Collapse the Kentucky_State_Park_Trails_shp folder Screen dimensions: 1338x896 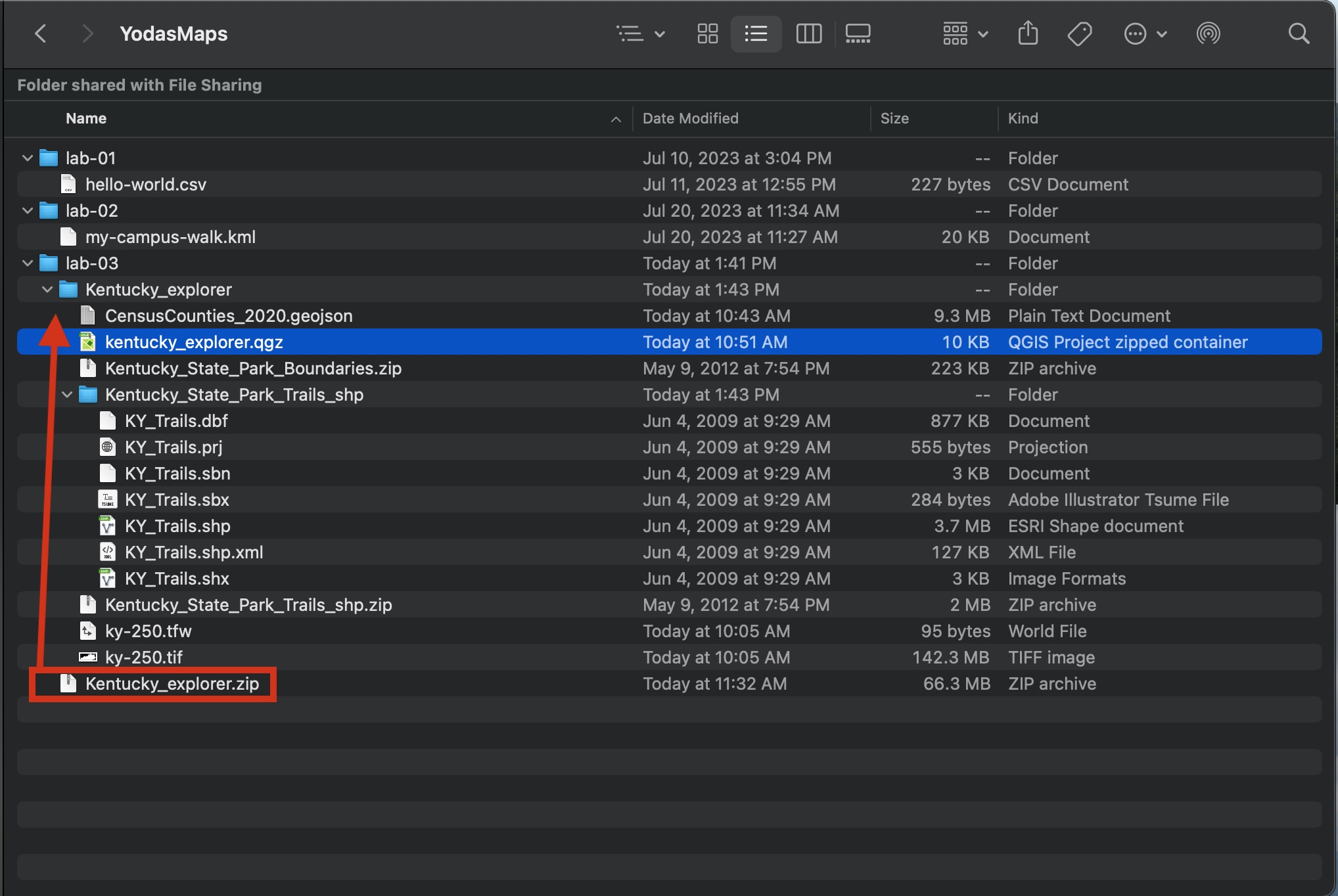pos(67,395)
